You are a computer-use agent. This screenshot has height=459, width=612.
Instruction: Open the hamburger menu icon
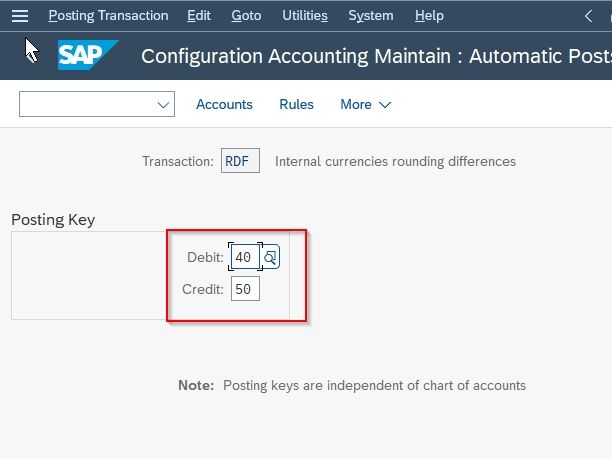pos(20,16)
